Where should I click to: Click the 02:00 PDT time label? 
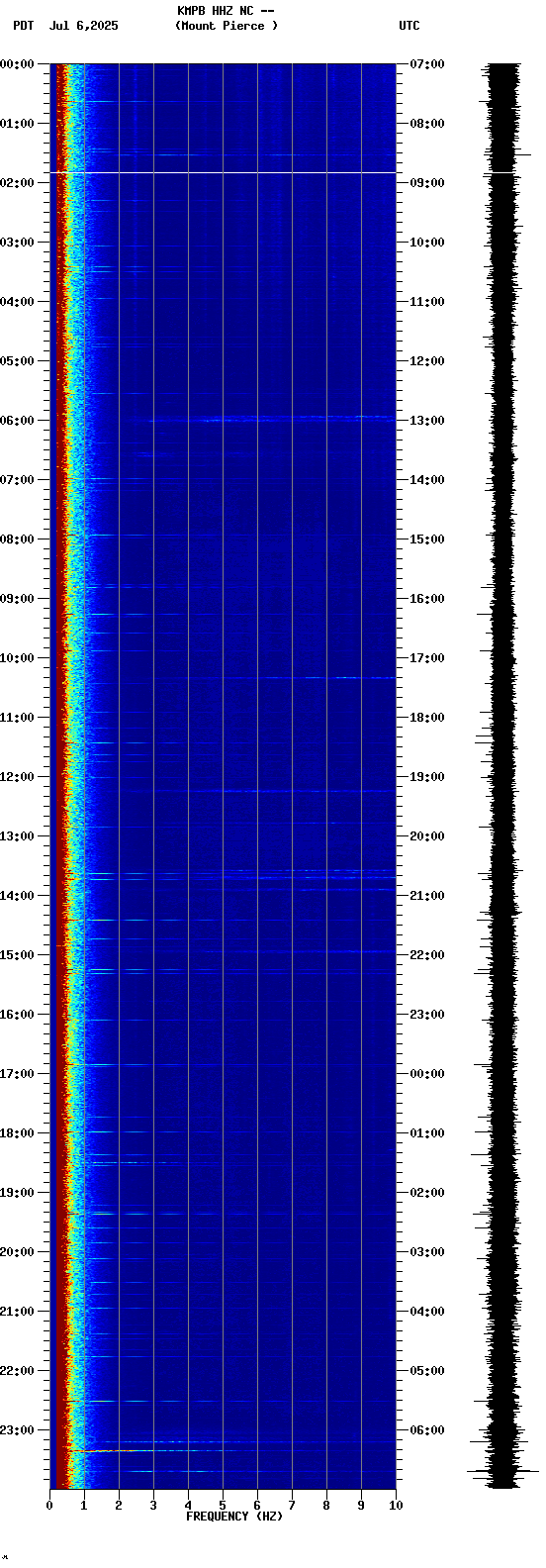click(17, 183)
